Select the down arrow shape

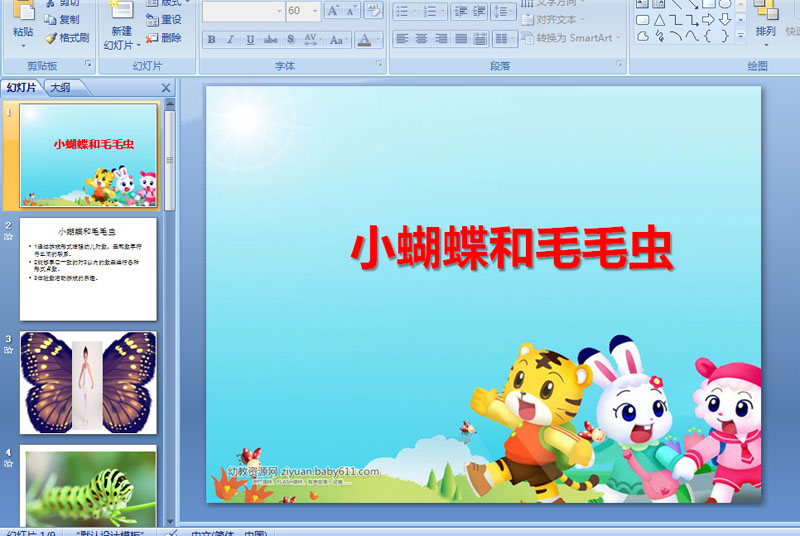pyautogui.click(x=724, y=20)
